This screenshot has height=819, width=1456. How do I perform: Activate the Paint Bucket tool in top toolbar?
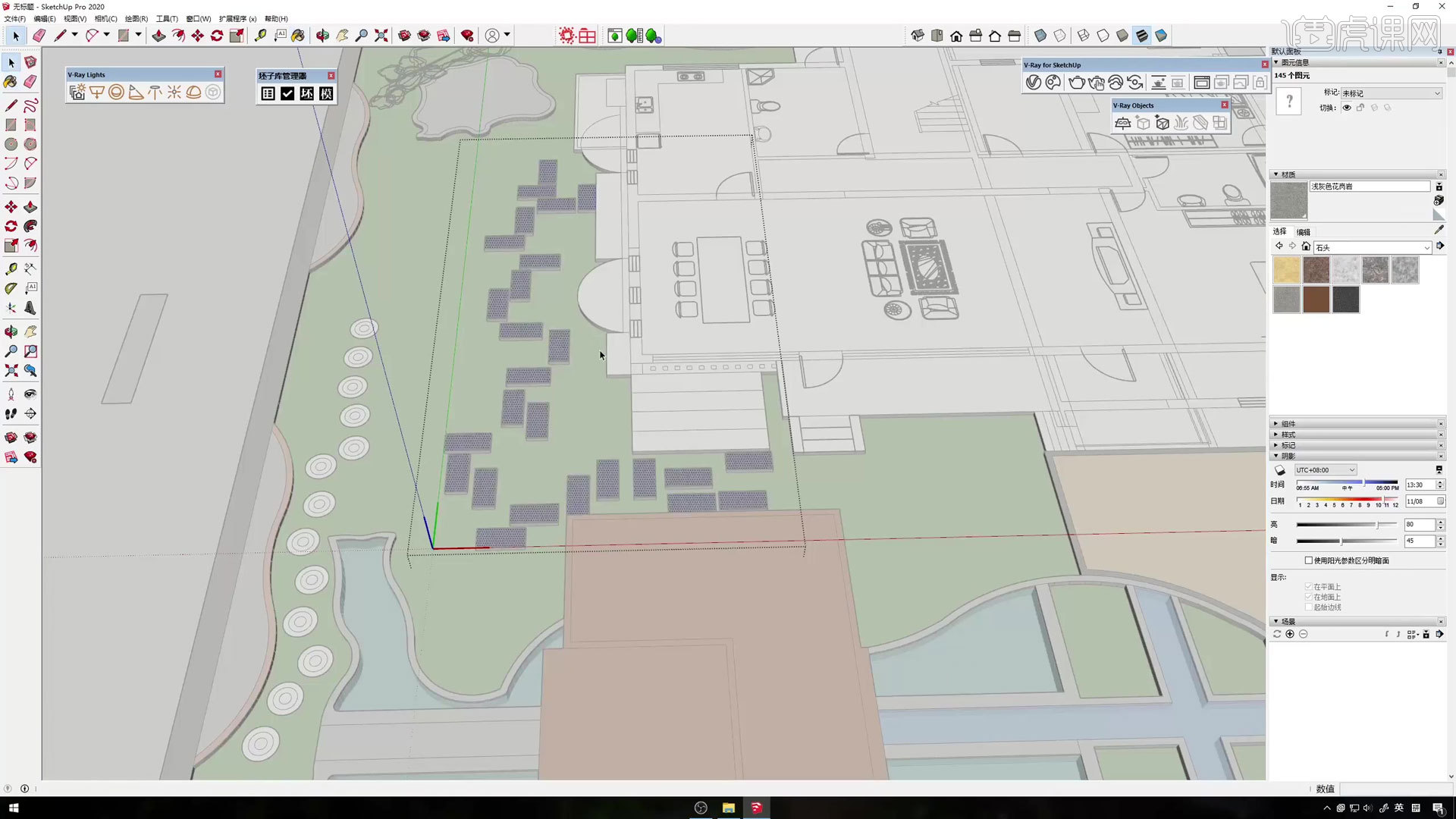click(298, 36)
